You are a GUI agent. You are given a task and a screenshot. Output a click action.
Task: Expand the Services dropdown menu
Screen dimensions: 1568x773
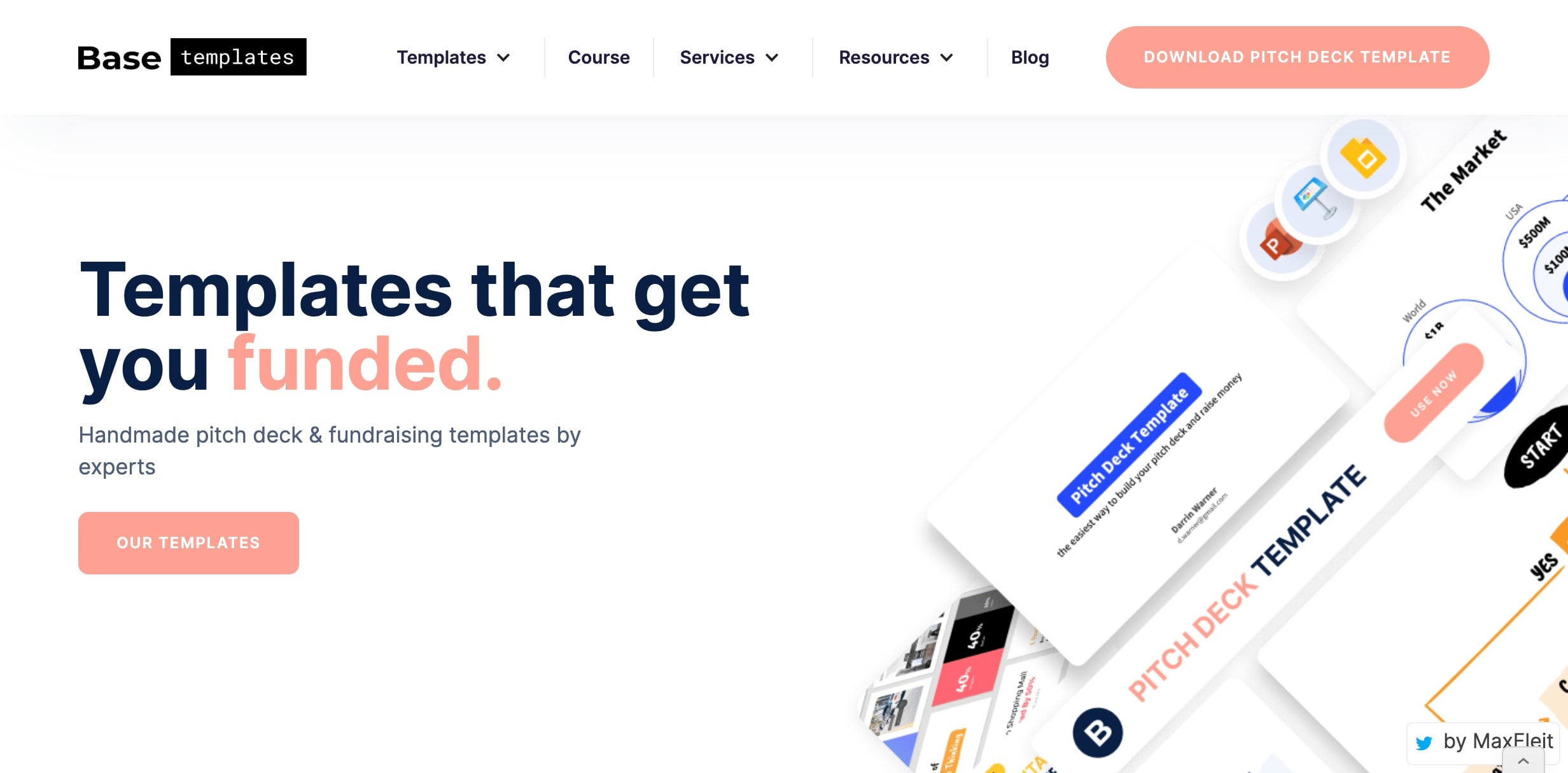click(731, 57)
